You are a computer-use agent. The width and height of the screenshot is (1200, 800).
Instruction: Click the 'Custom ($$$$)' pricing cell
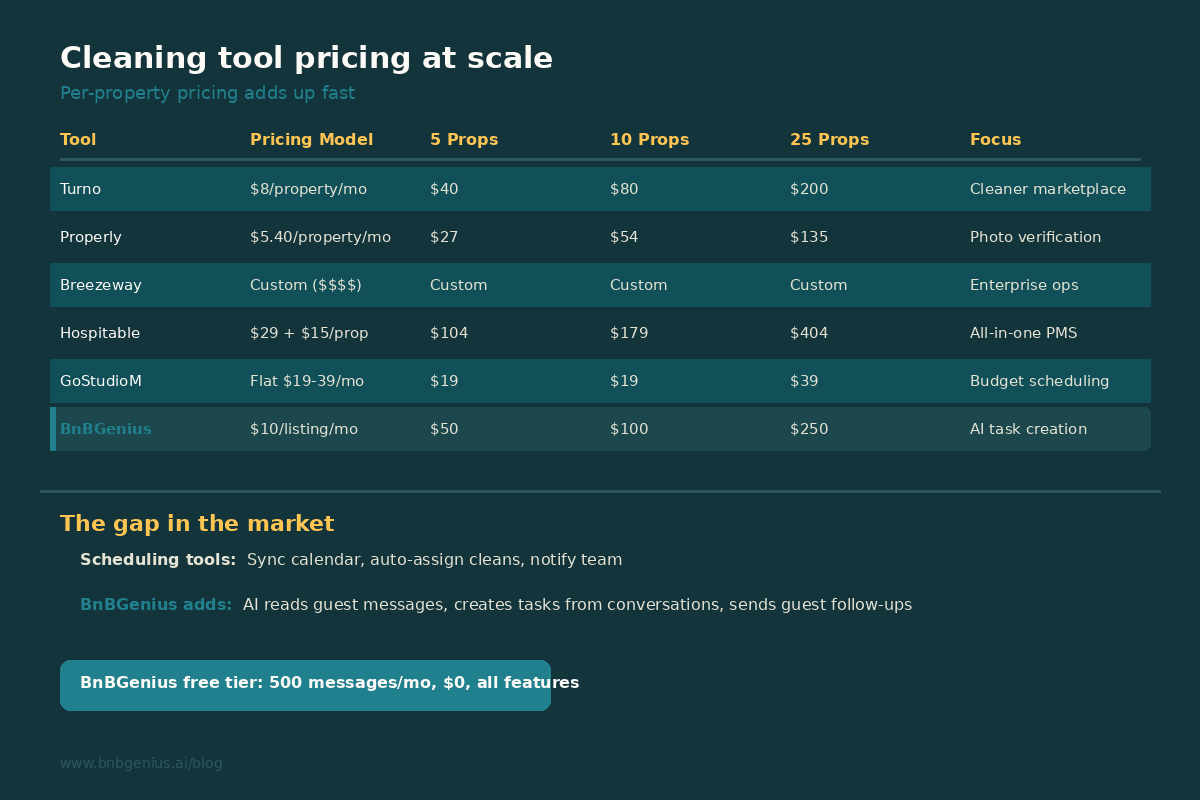(x=306, y=285)
